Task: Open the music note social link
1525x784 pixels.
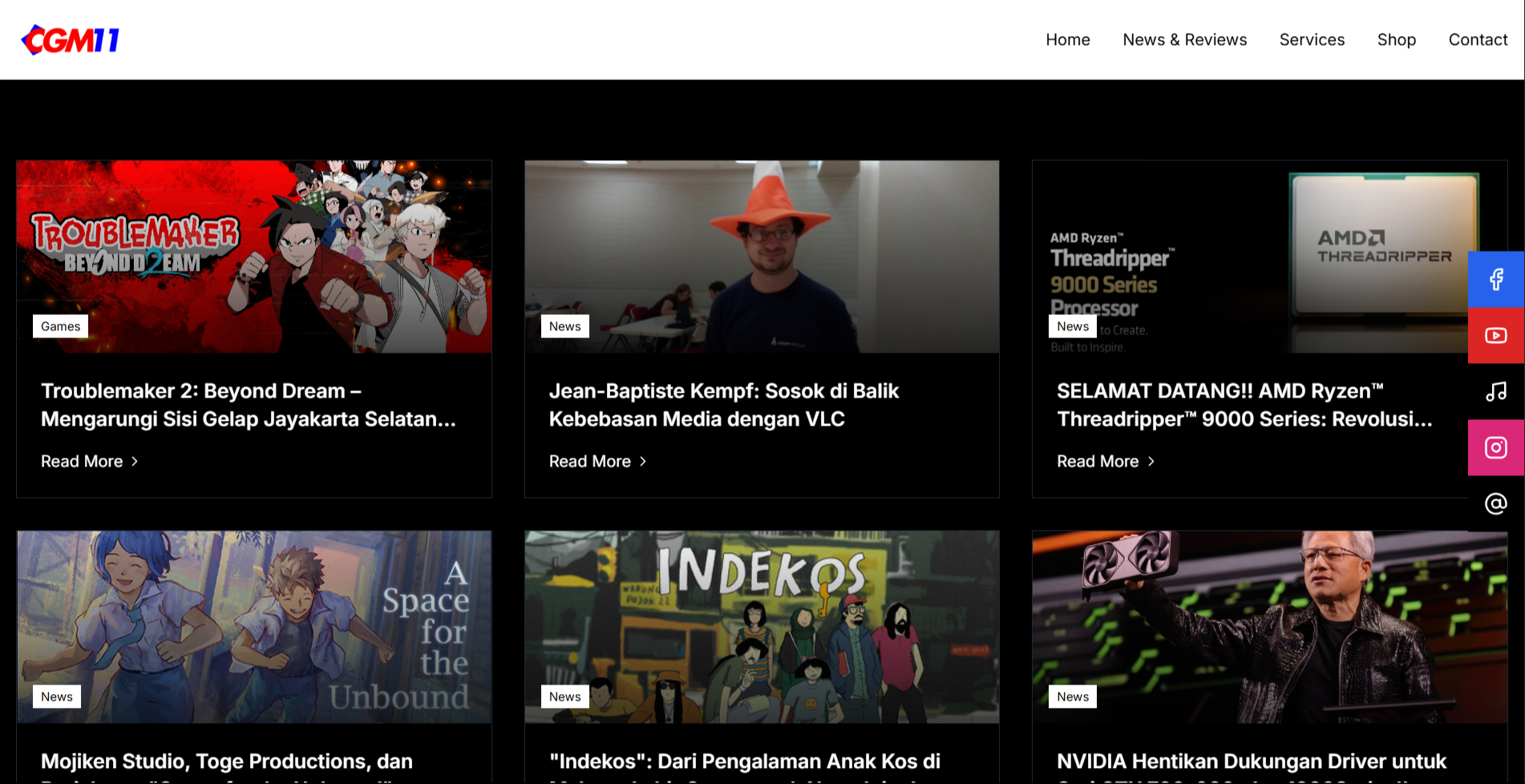Action: (1496, 391)
